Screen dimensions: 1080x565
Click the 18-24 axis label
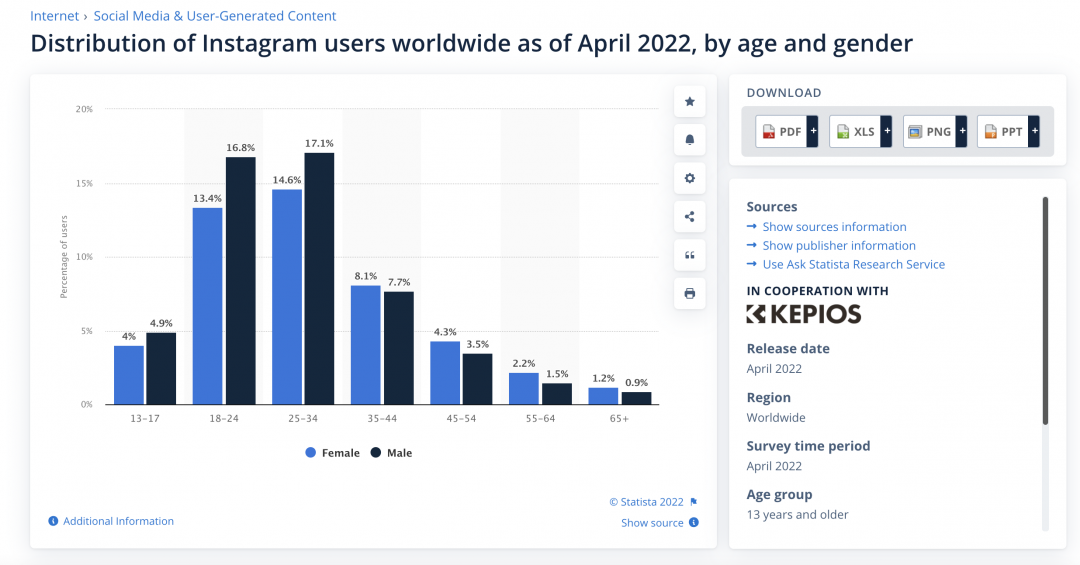(224, 418)
